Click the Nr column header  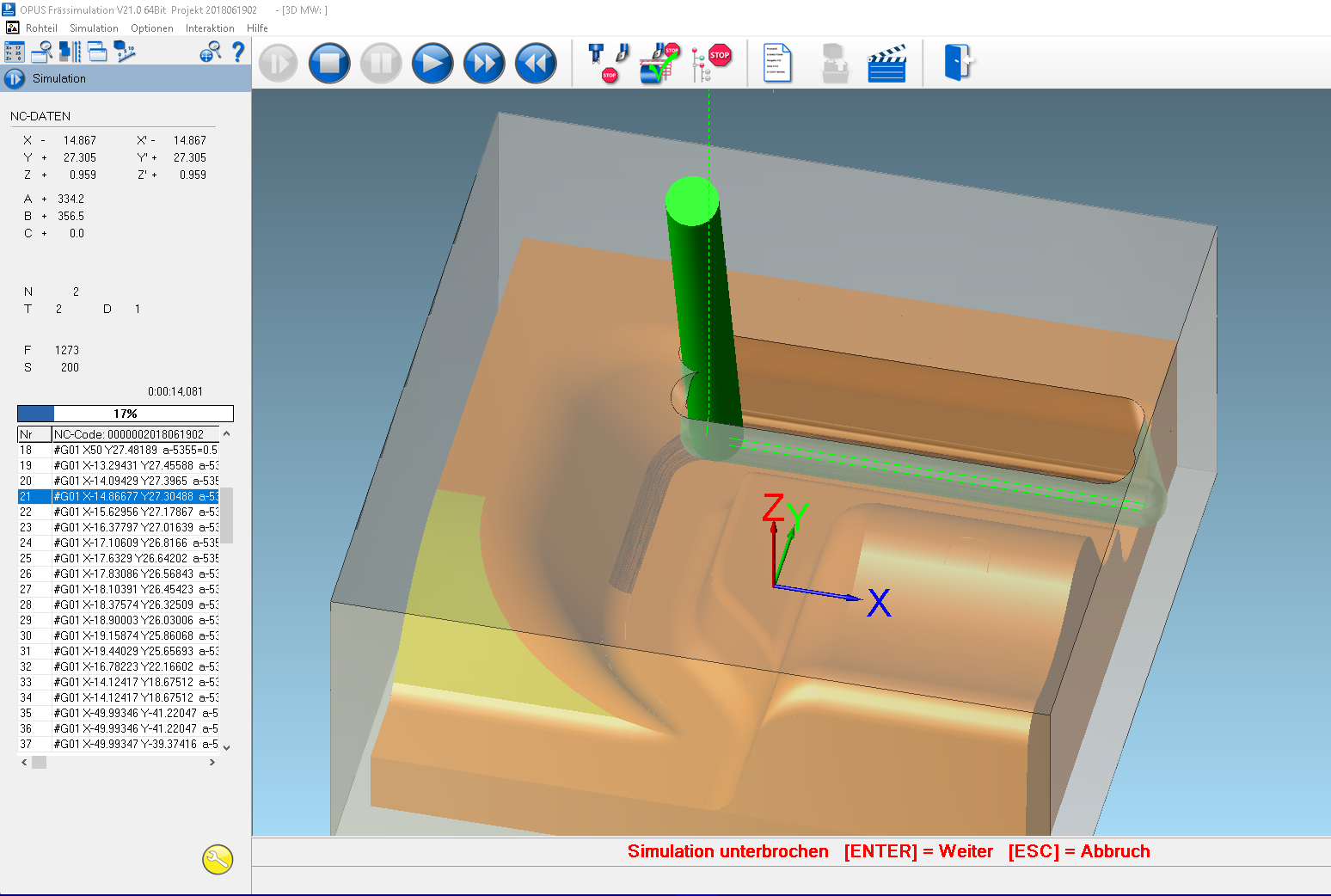pos(34,434)
